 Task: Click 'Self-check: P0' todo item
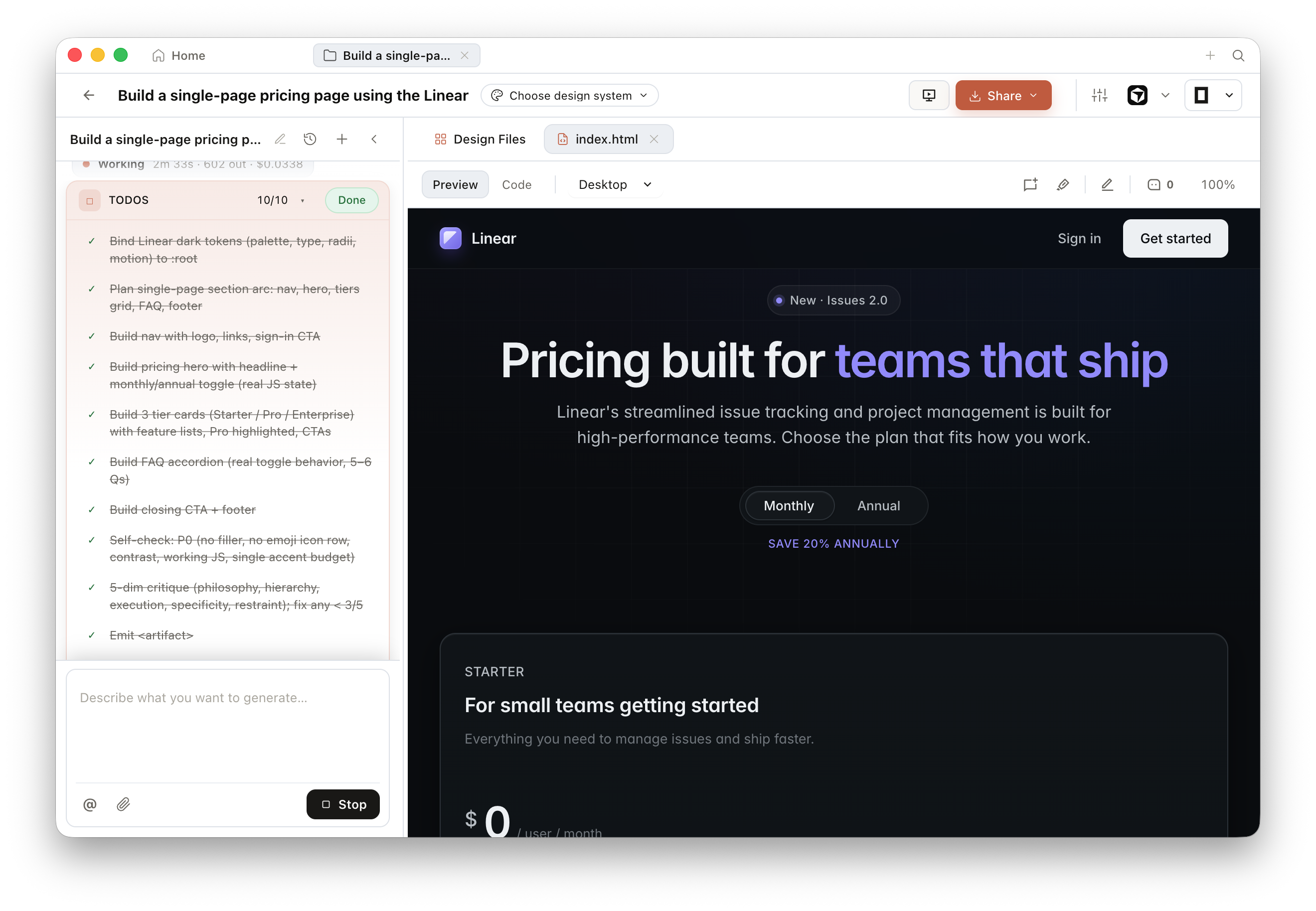(232, 549)
